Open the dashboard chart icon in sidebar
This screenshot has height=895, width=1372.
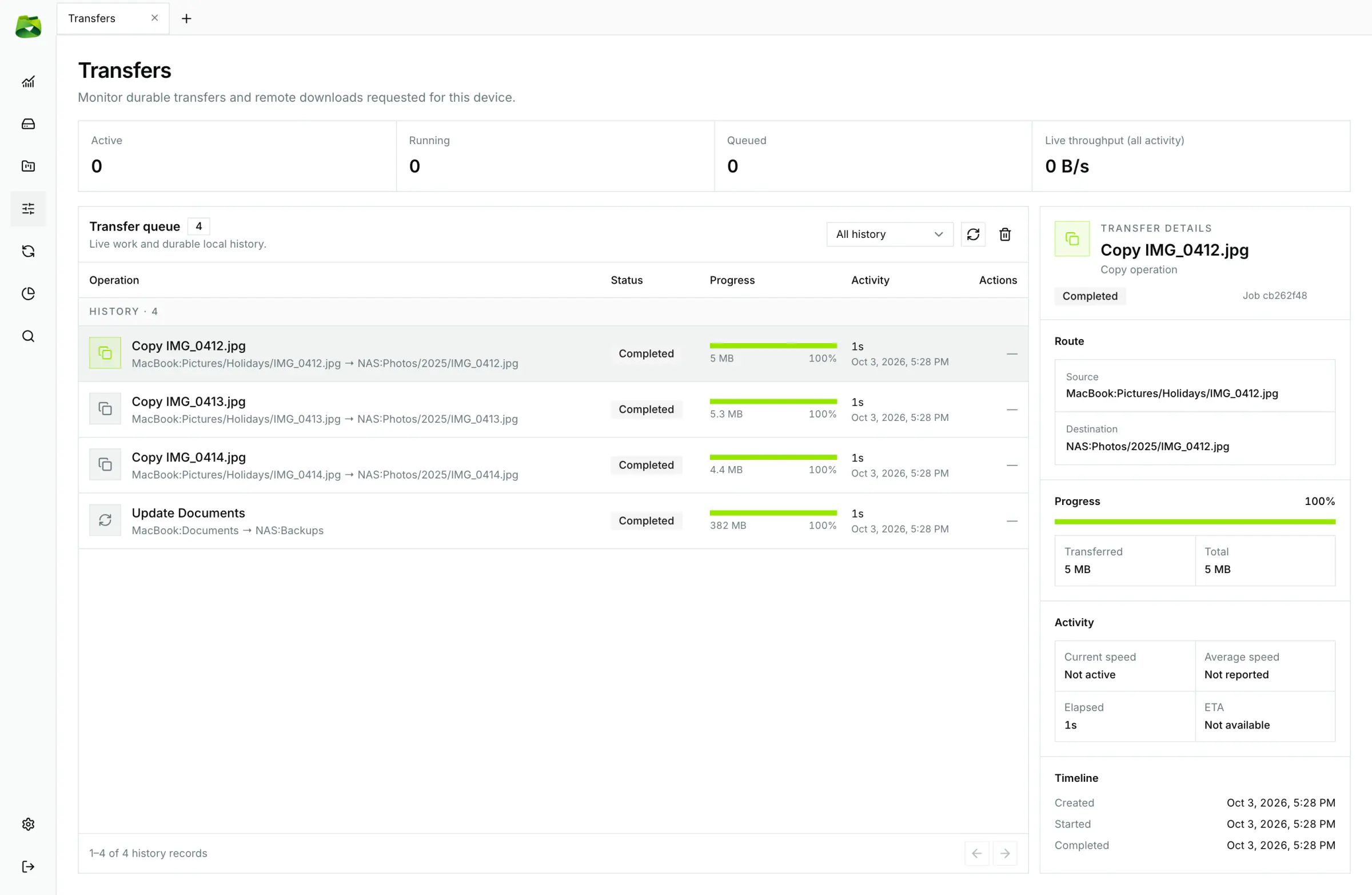[27, 81]
